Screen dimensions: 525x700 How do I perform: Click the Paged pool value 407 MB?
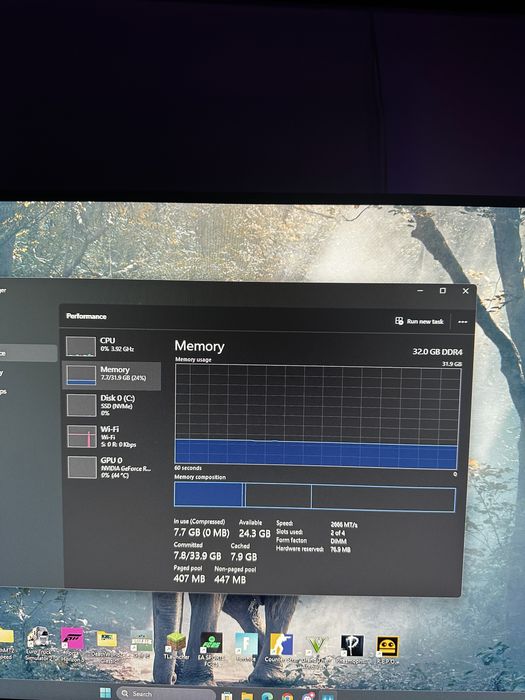point(189,579)
